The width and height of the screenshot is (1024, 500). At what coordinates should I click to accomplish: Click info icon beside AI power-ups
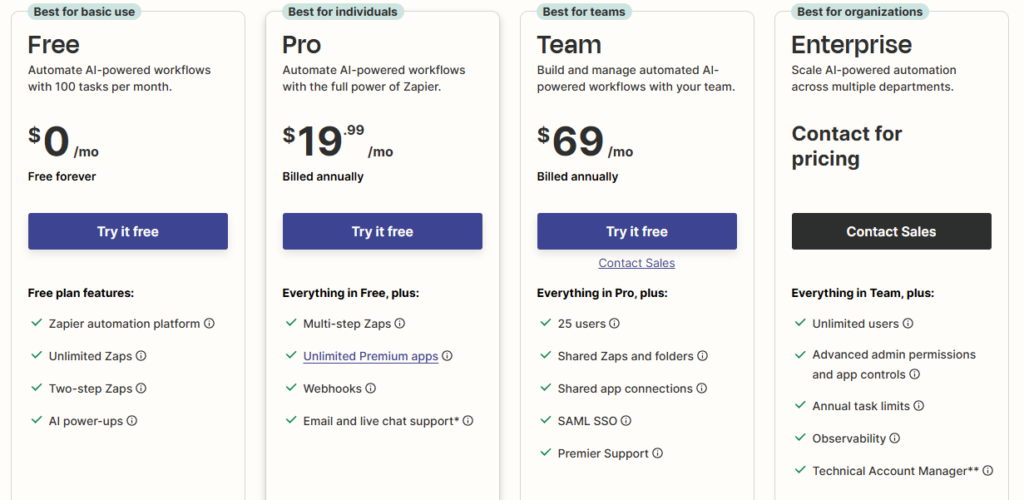[132, 421]
